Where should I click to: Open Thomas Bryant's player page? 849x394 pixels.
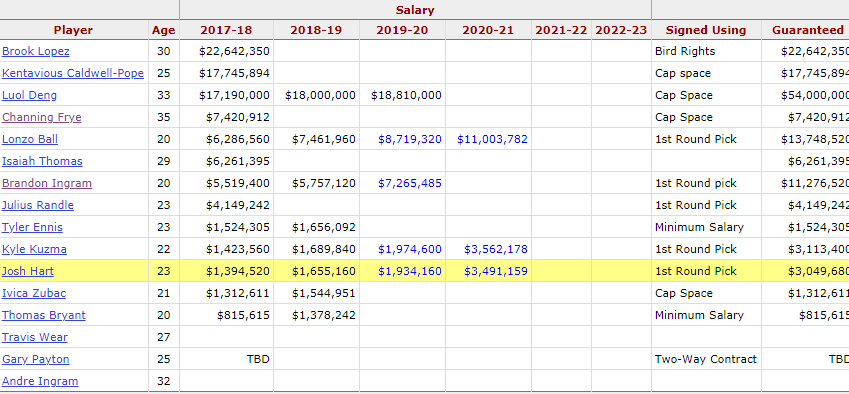[x=44, y=316]
